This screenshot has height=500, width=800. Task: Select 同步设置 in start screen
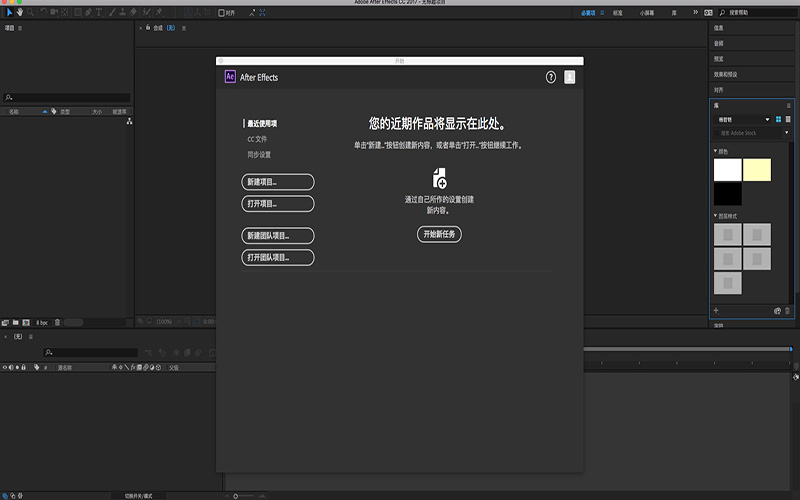click(259, 155)
